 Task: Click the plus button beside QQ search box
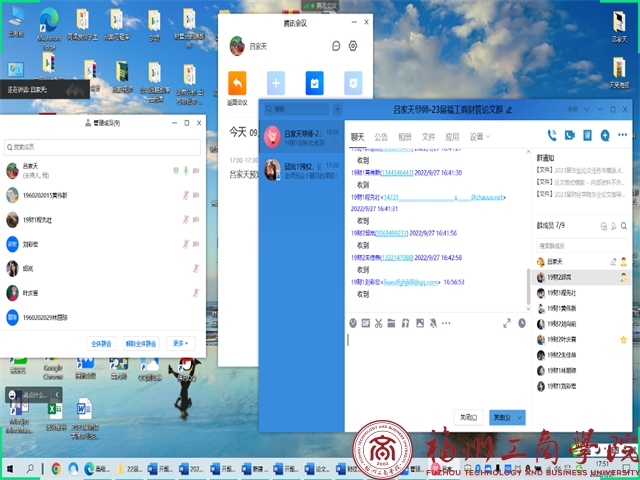337,109
